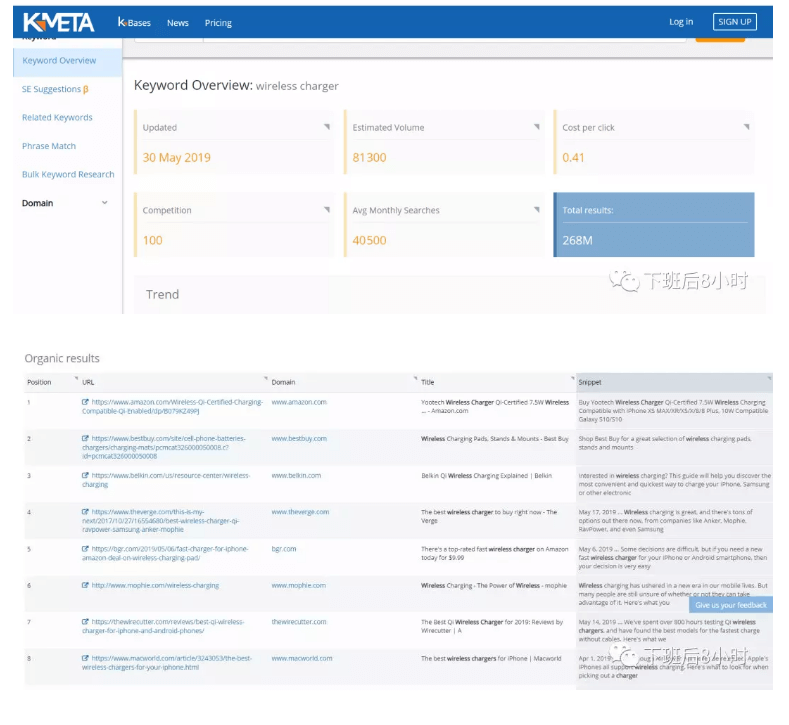
Task: Open the Position column filter arrow
Action: pos(75,379)
